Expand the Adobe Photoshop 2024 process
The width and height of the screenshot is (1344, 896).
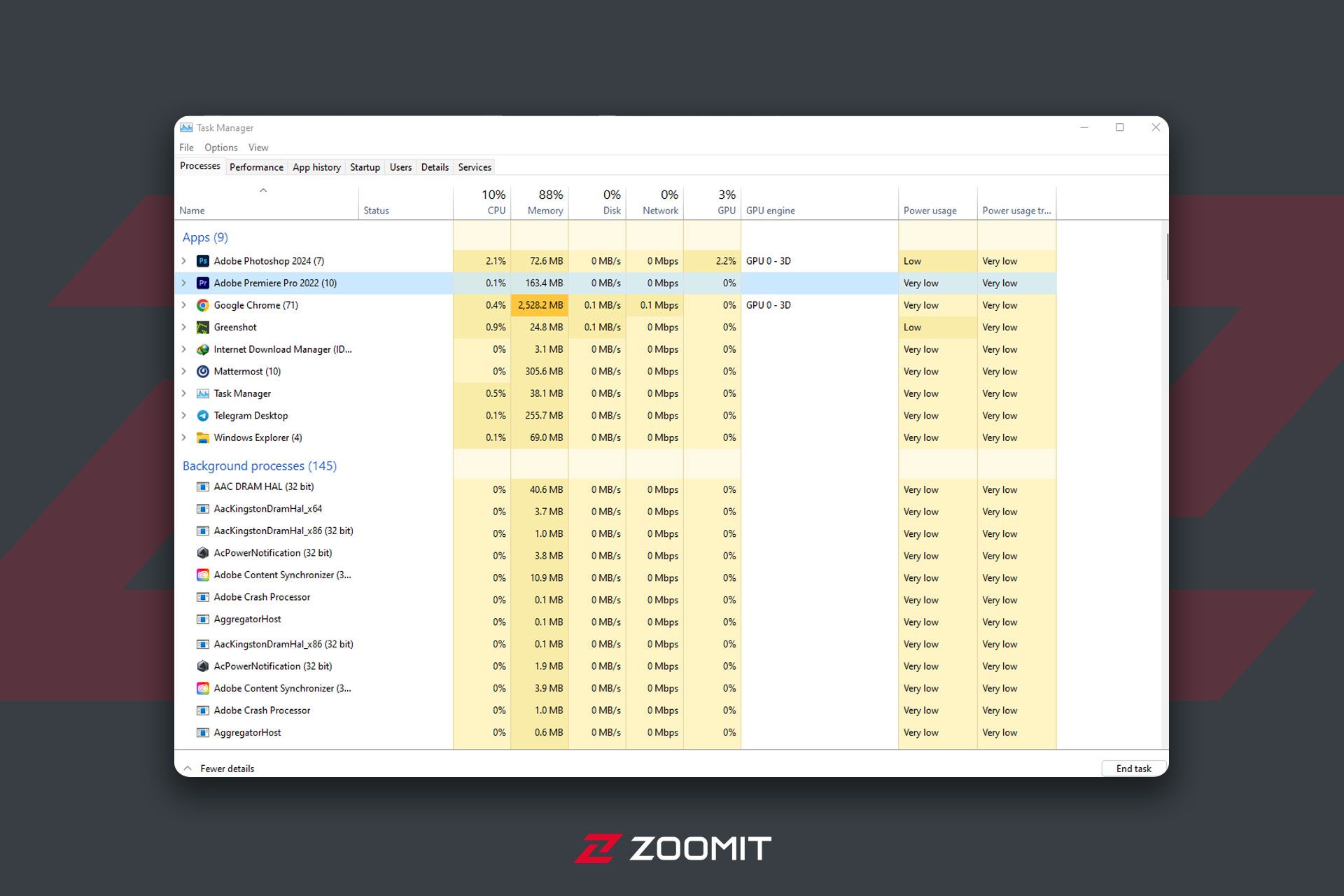click(184, 260)
